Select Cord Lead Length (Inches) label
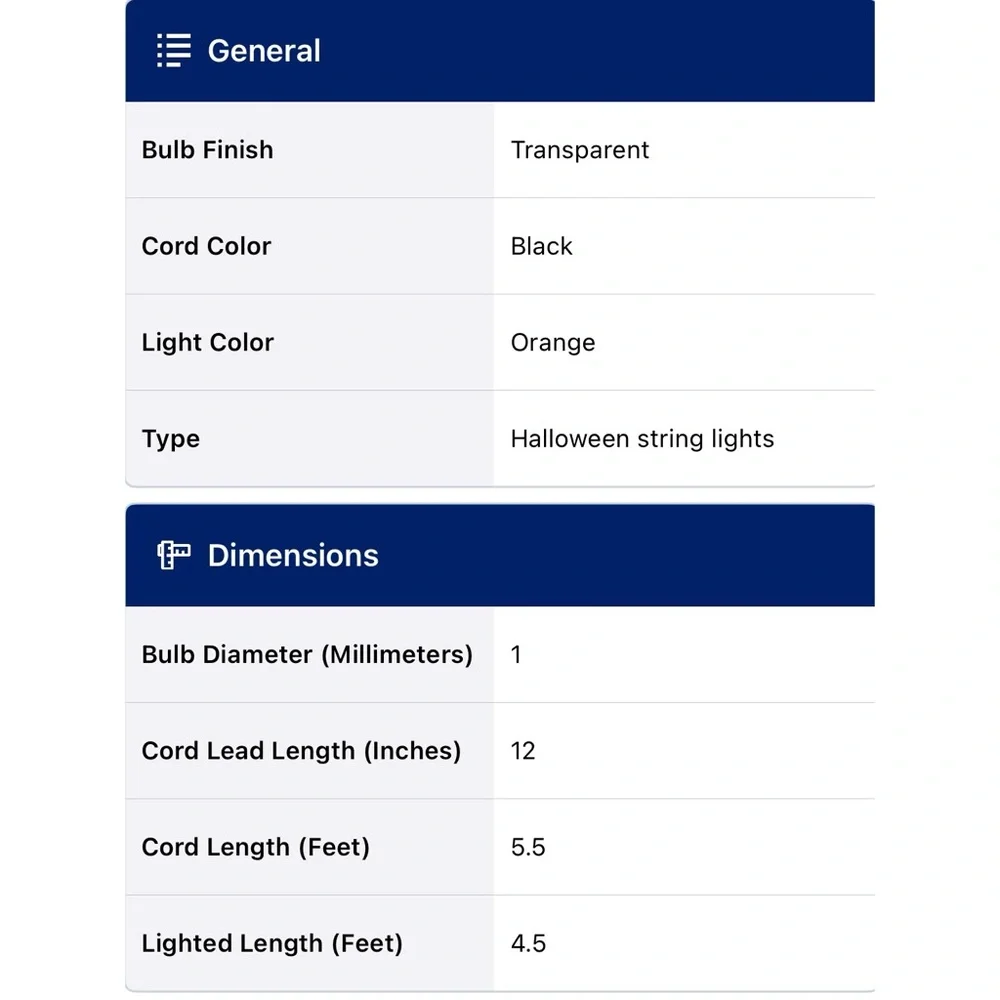The image size is (1000, 1000). tap(301, 751)
